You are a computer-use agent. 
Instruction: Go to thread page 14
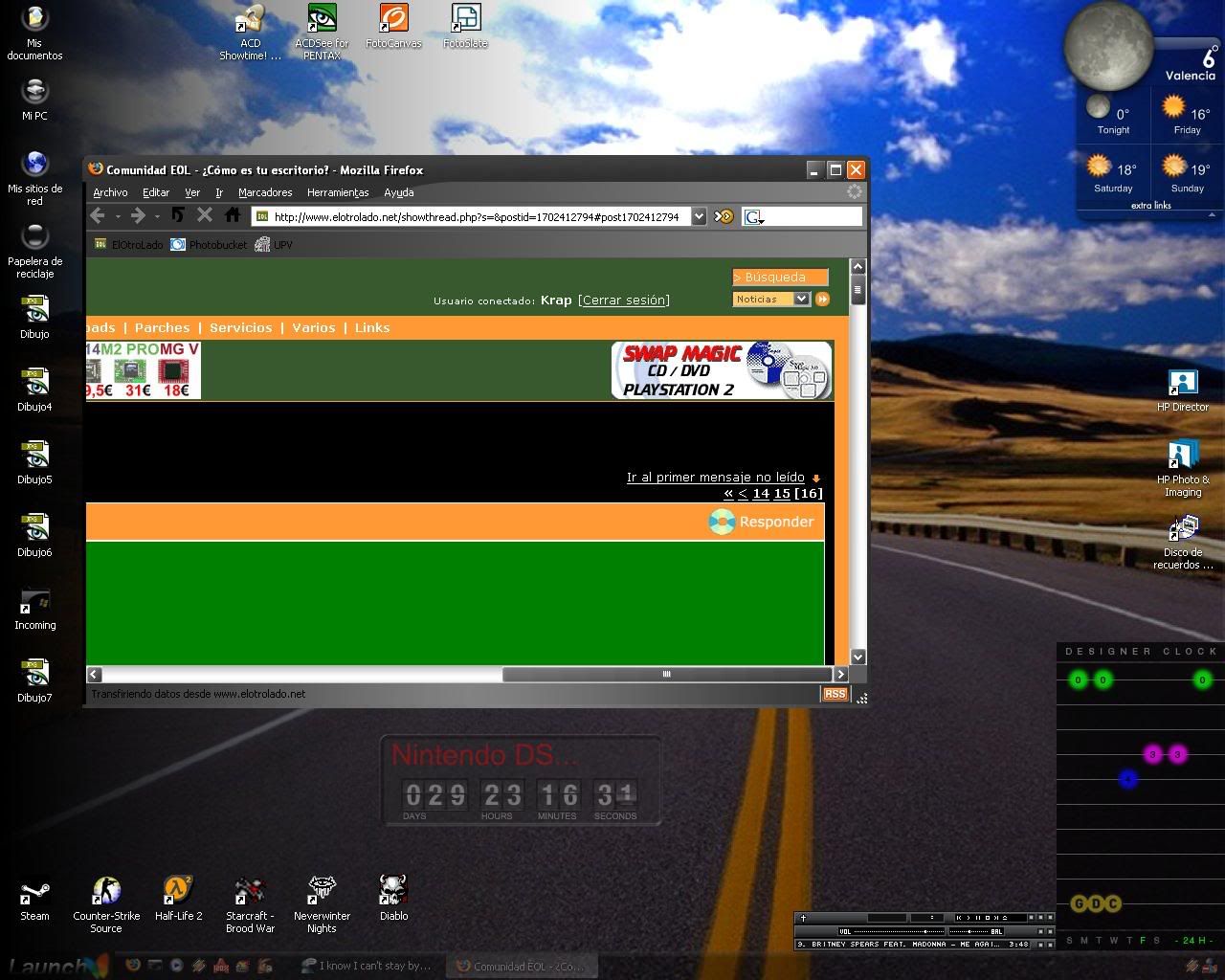[x=761, y=494]
